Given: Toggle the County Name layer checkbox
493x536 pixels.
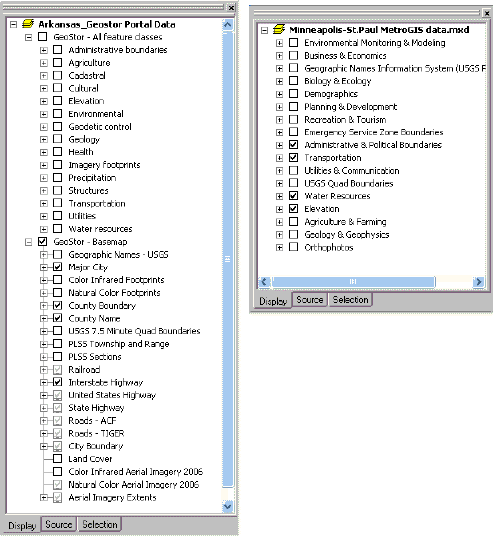Looking at the screenshot, I should pos(57,318).
